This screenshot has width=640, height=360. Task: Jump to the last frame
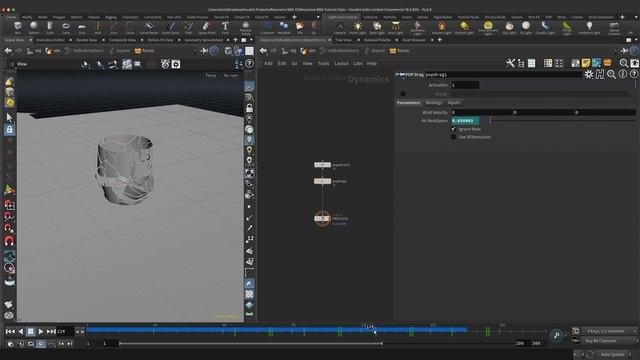click(51, 331)
